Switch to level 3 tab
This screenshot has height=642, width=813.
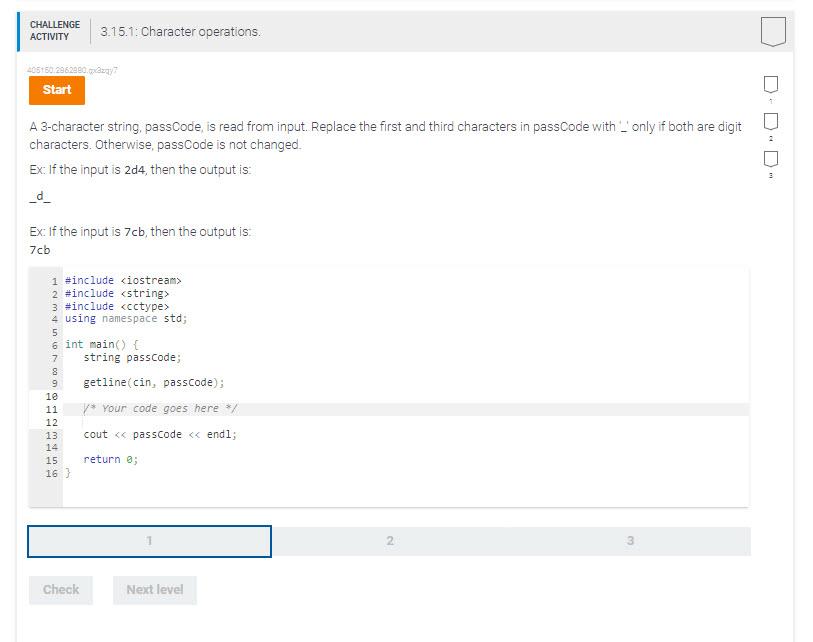point(629,541)
